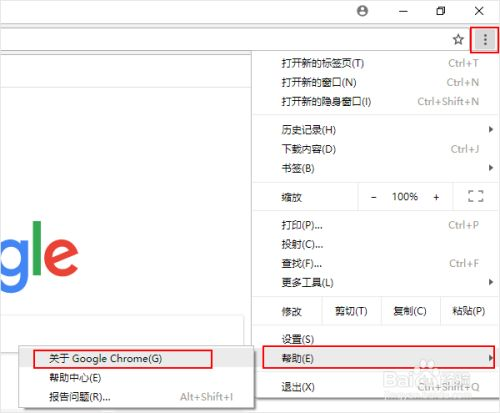Open the profile avatar icon
The image size is (500, 413).
coord(362,11)
